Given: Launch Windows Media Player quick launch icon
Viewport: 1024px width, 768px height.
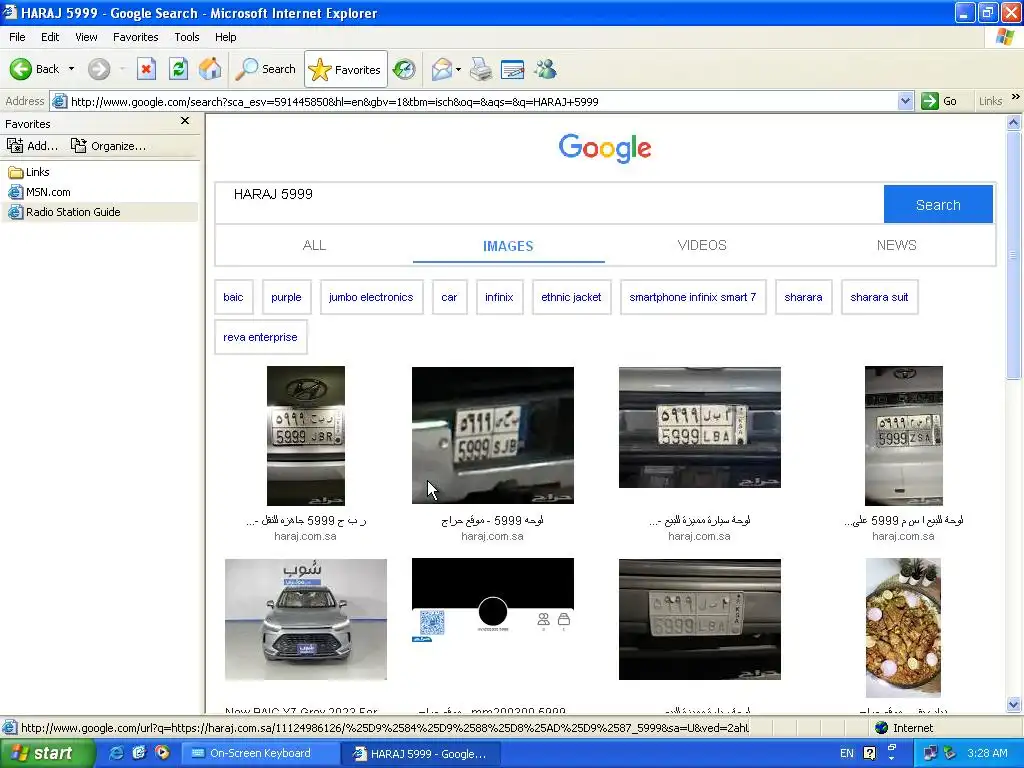Looking at the screenshot, I should [162, 753].
